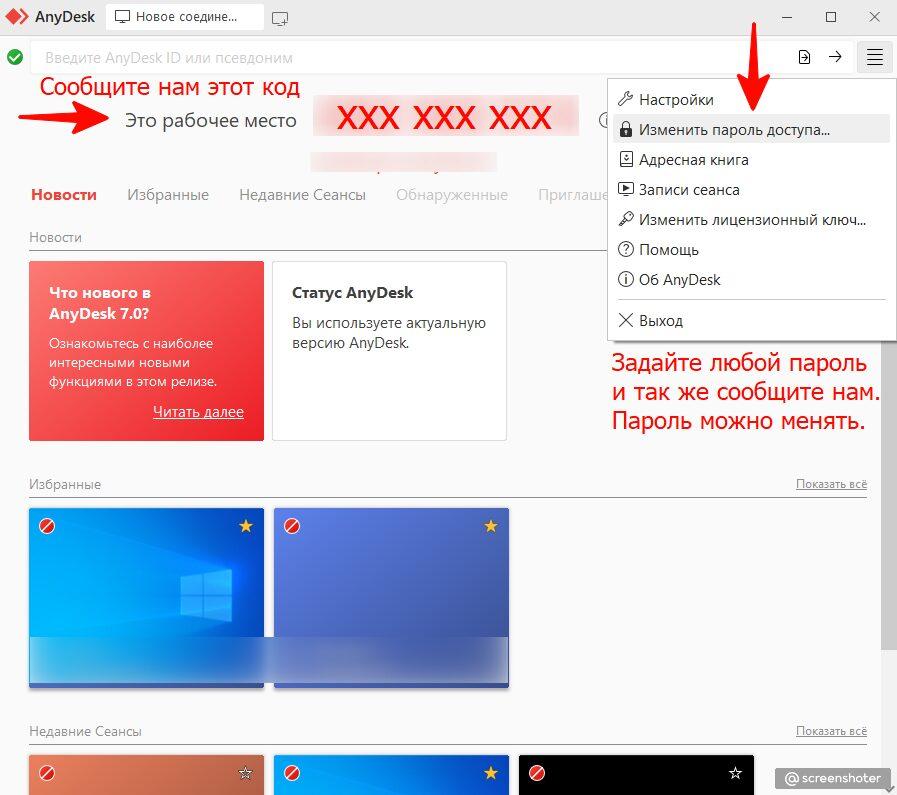Screen dimensions: 897x795
Task: Open Об AnyDesk menu entry
Action: pyautogui.click(x=751, y=280)
